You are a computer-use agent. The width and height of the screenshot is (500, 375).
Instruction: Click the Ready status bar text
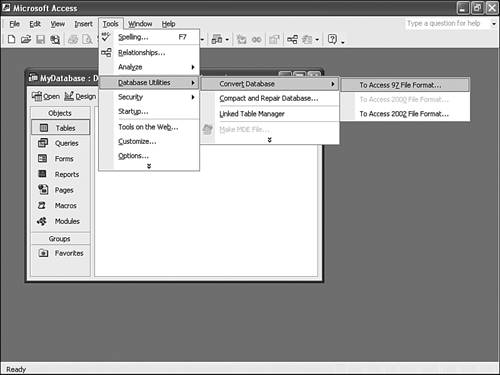tap(16, 369)
